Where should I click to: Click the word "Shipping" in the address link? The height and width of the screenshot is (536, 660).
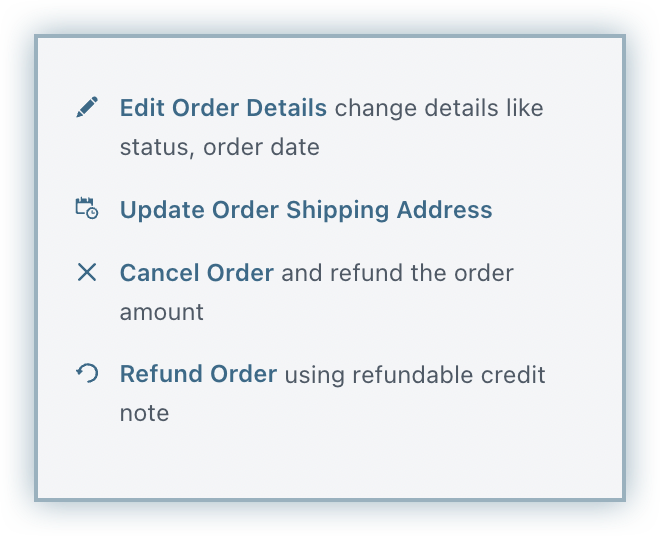pos(338,210)
